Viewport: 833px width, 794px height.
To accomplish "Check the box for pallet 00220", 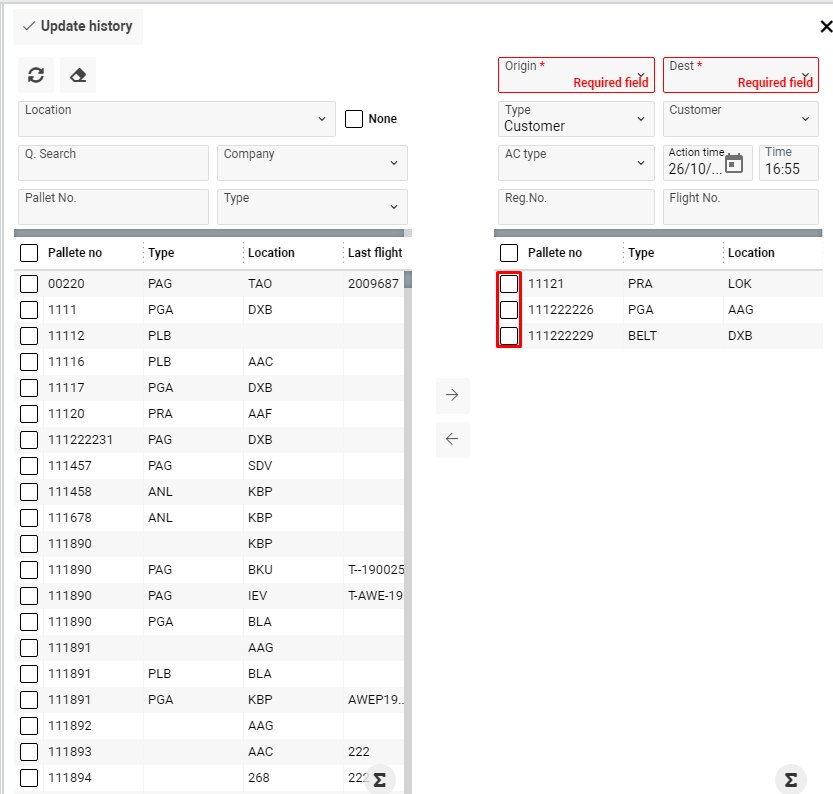I will [29, 284].
